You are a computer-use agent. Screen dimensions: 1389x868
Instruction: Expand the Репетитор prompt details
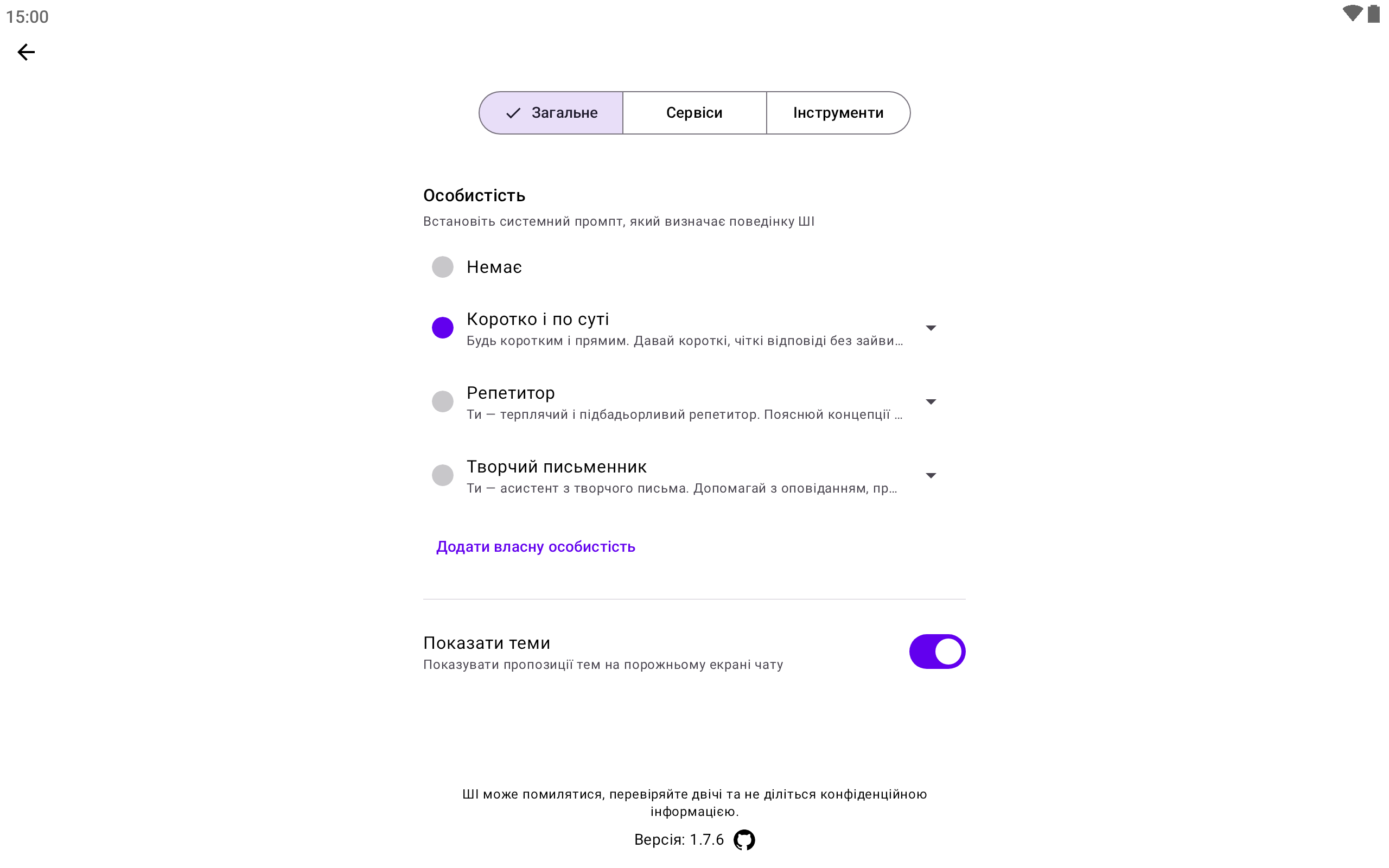coord(931,402)
